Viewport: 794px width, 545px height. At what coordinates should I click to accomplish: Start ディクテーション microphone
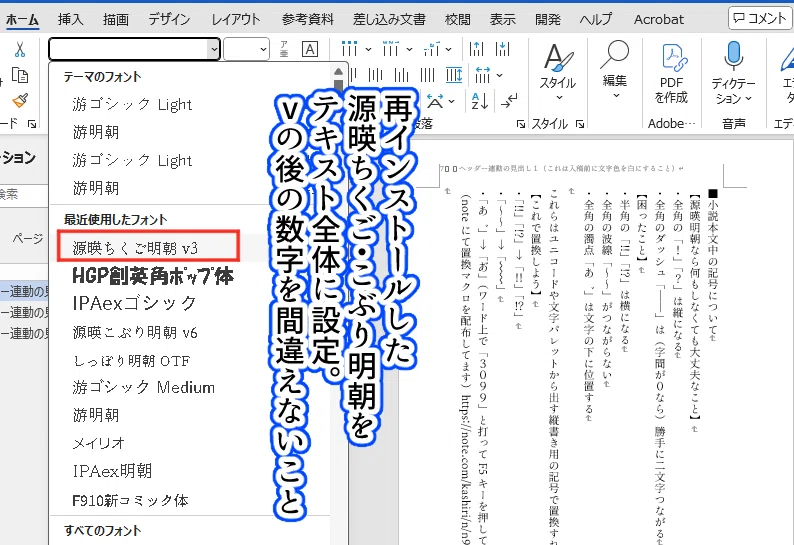(733, 73)
